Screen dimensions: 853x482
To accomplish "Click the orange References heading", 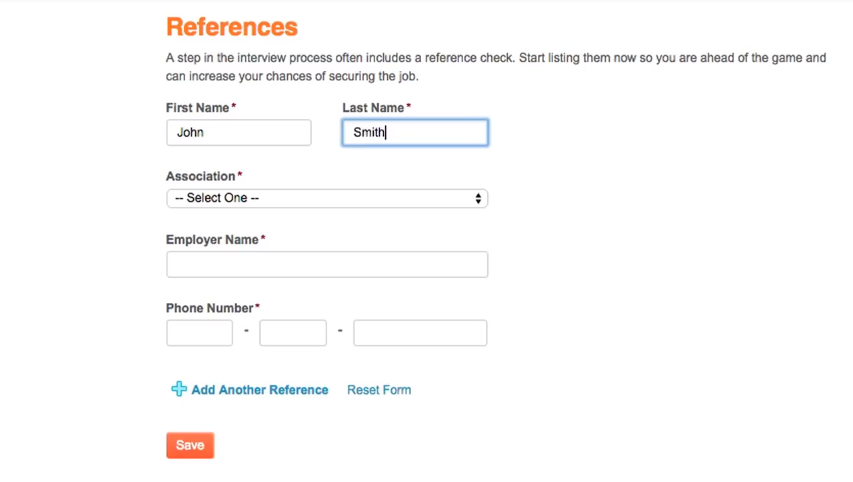I will point(232,27).
